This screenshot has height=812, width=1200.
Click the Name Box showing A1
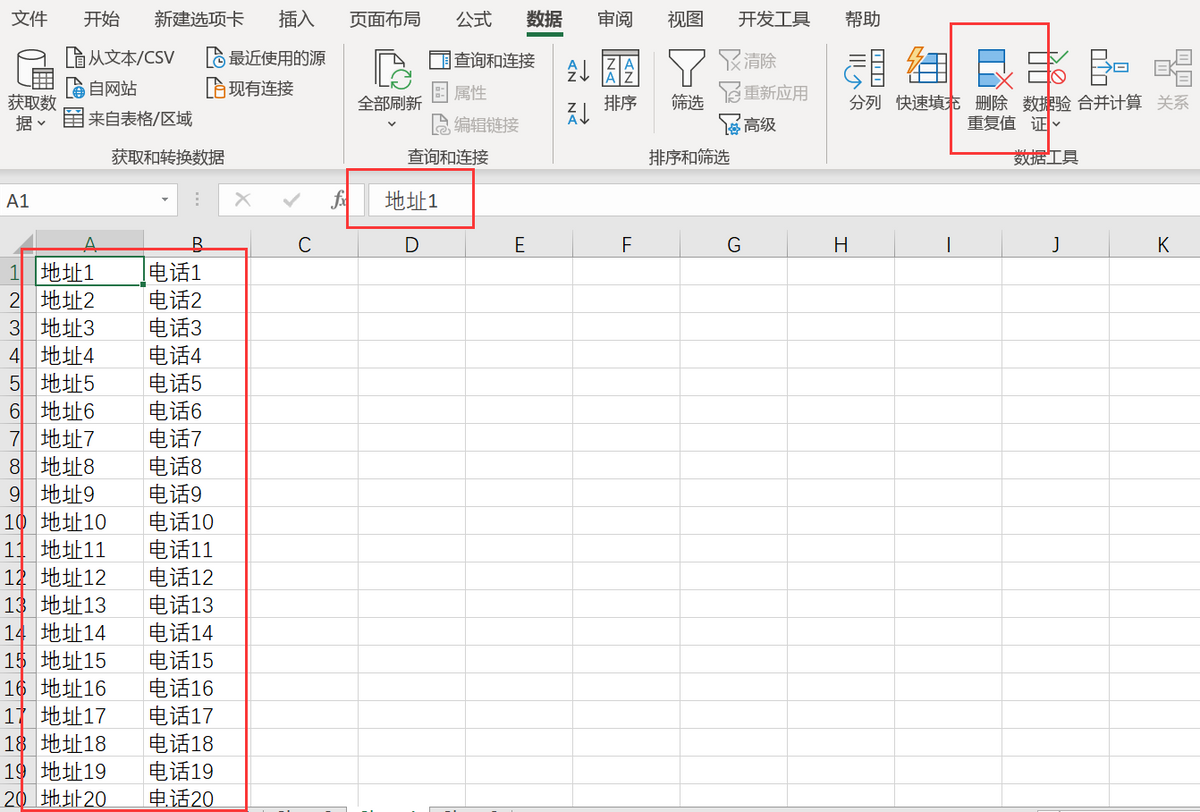pyautogui.click(x=80, y=200)
